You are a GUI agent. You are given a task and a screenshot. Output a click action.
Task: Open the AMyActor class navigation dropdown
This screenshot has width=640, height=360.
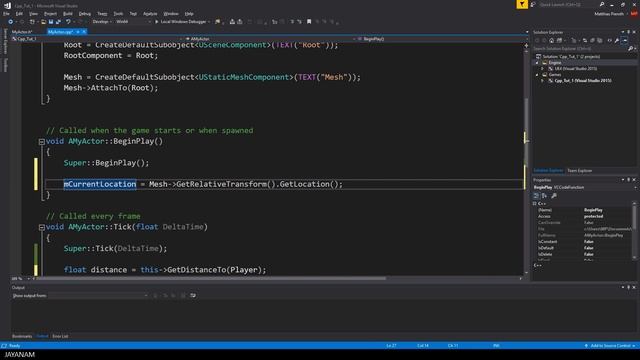[269, 39]
